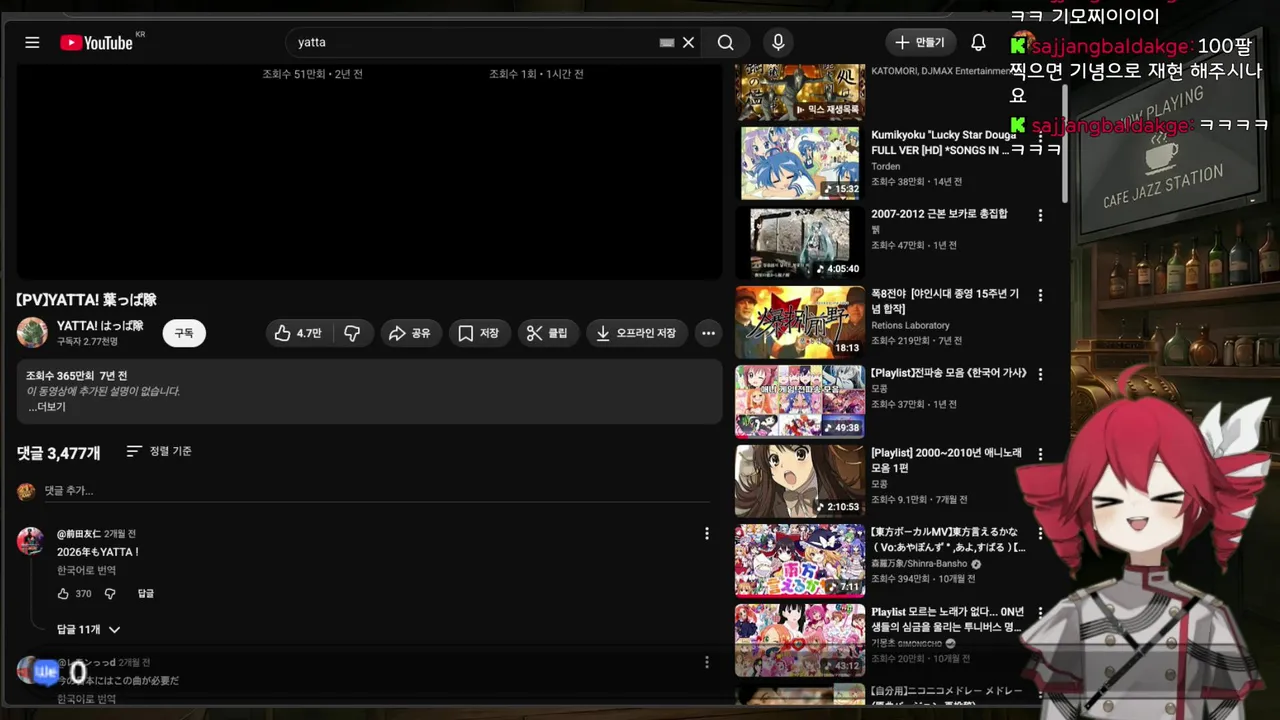
Task: Create a clip with 클립 button
Action: (x=548, y=333)
